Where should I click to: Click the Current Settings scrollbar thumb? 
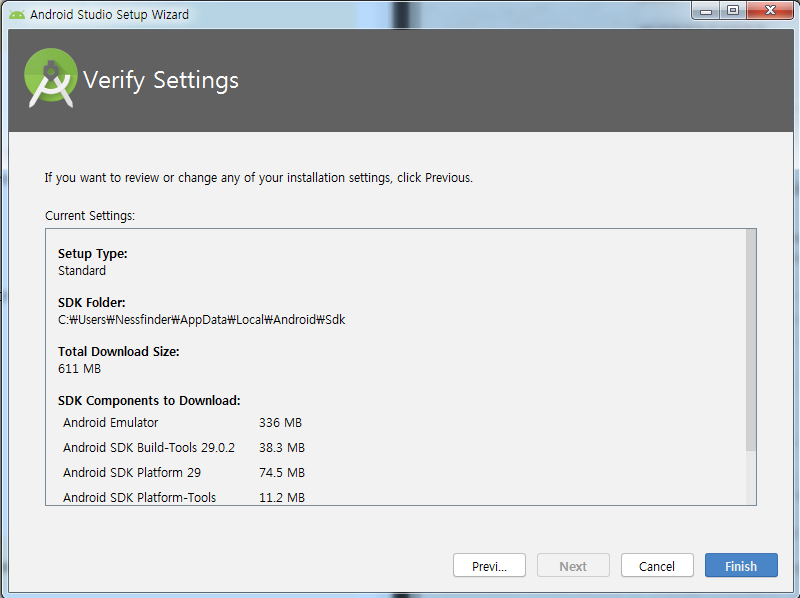tap(751, 340)
